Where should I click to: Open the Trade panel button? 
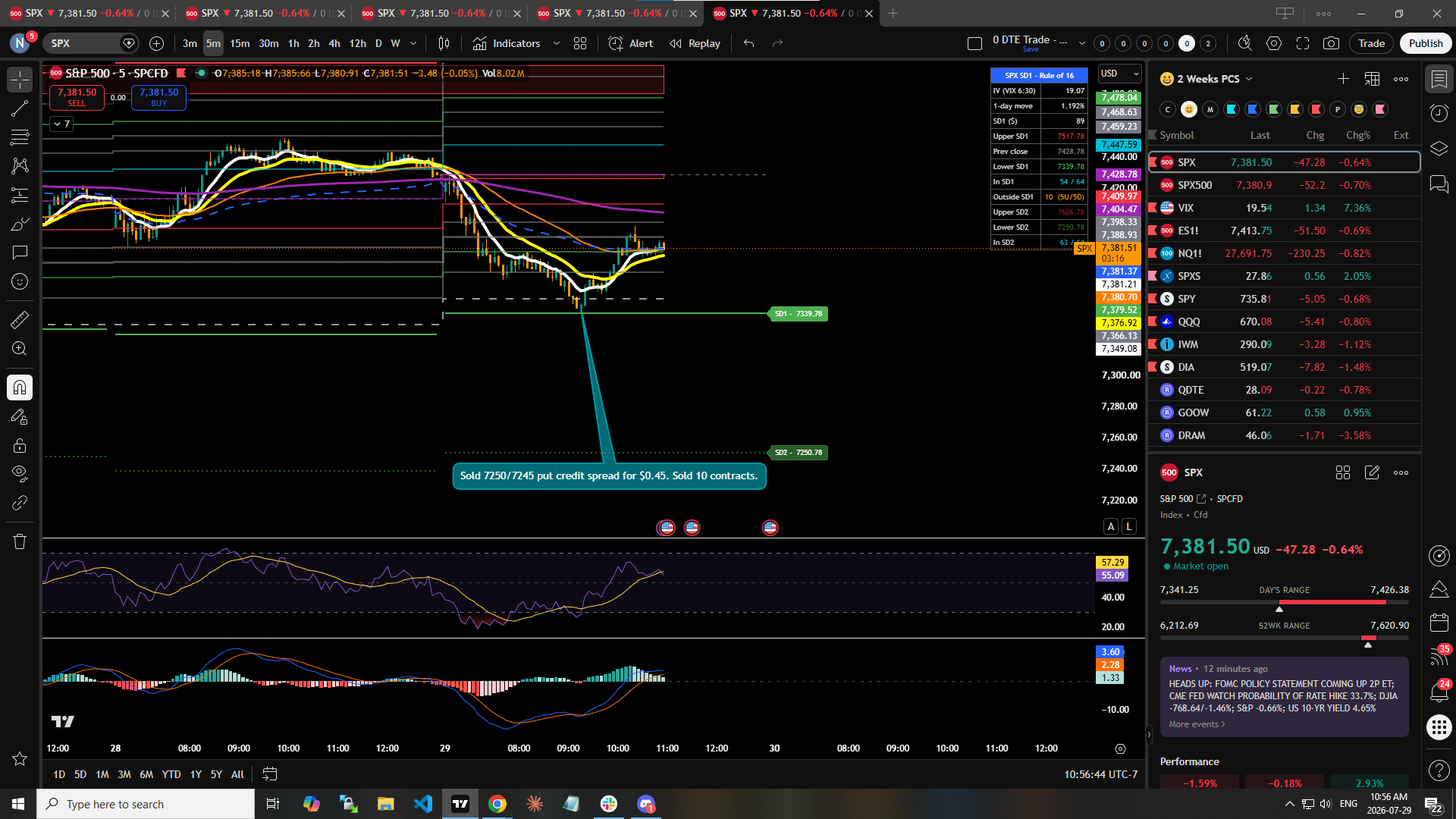(x=1371, y=43)
